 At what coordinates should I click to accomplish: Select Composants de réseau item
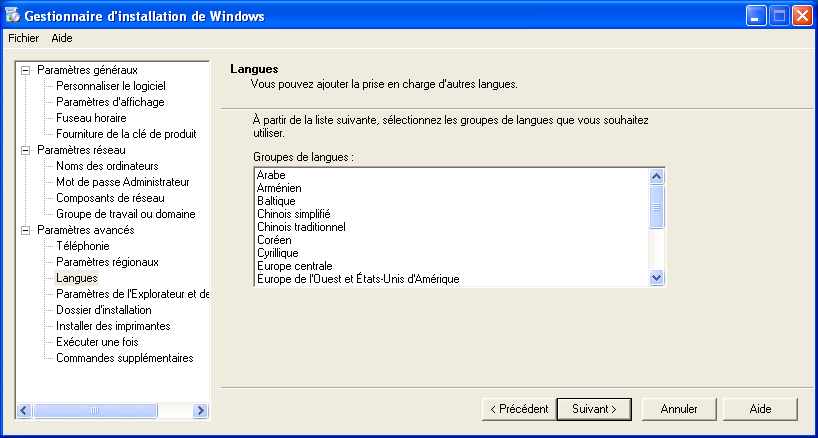pos(110,198)
